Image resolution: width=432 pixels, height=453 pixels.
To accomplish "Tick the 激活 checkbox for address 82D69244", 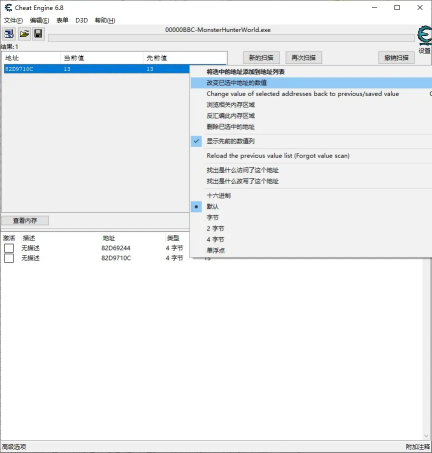I will point(9,248).
